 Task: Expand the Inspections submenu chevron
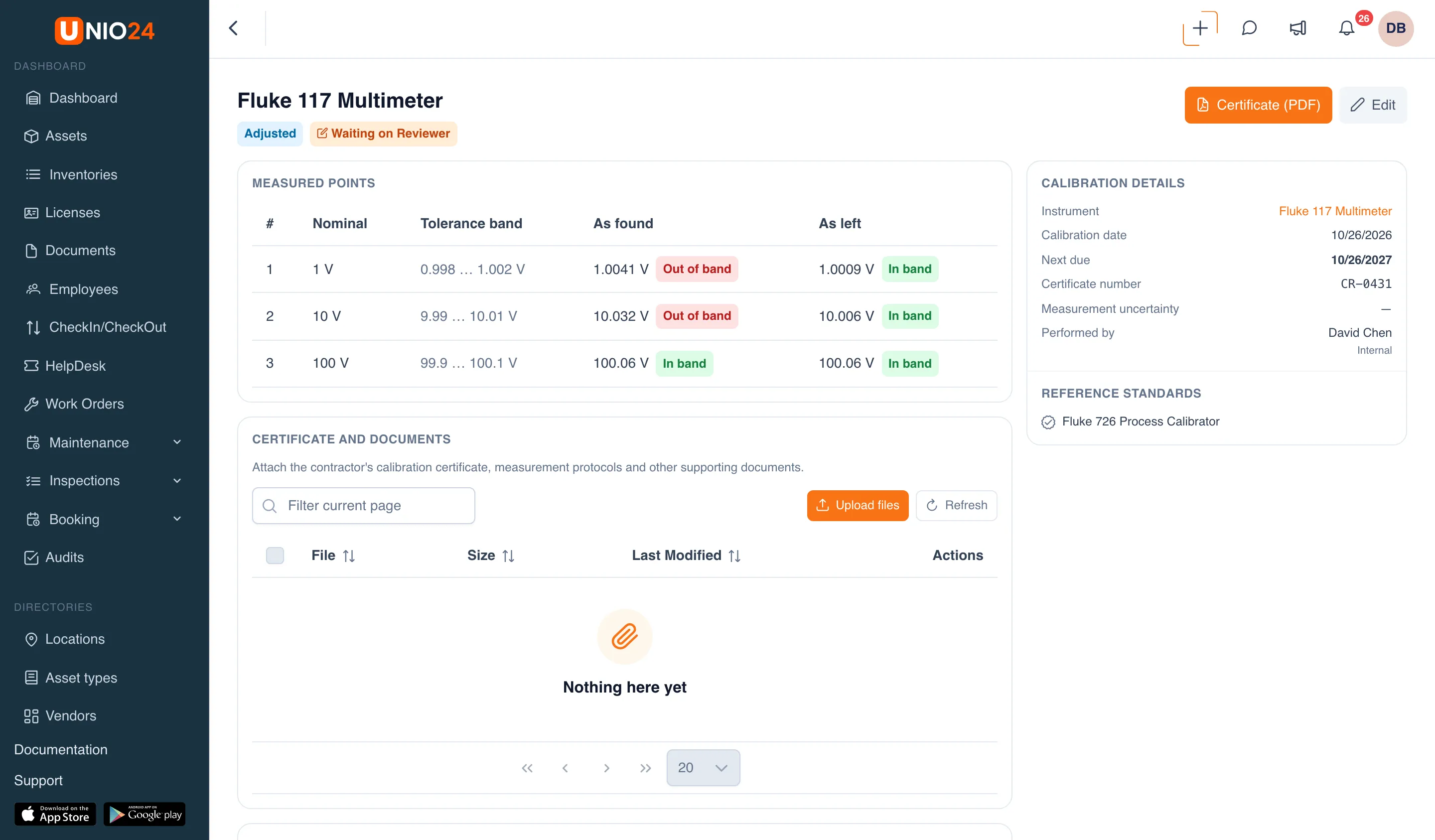pos(177,481)
